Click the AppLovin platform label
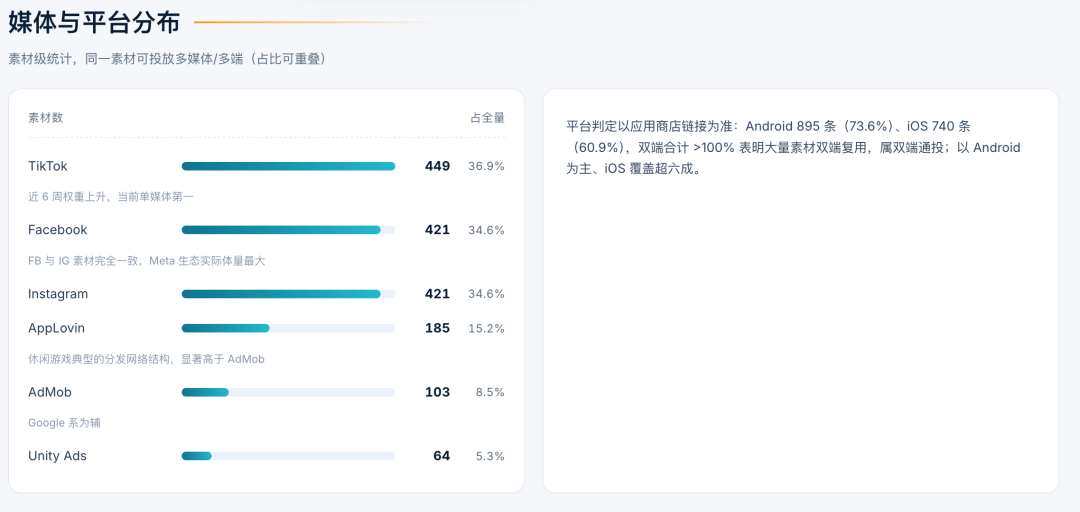 coord(56,328)
